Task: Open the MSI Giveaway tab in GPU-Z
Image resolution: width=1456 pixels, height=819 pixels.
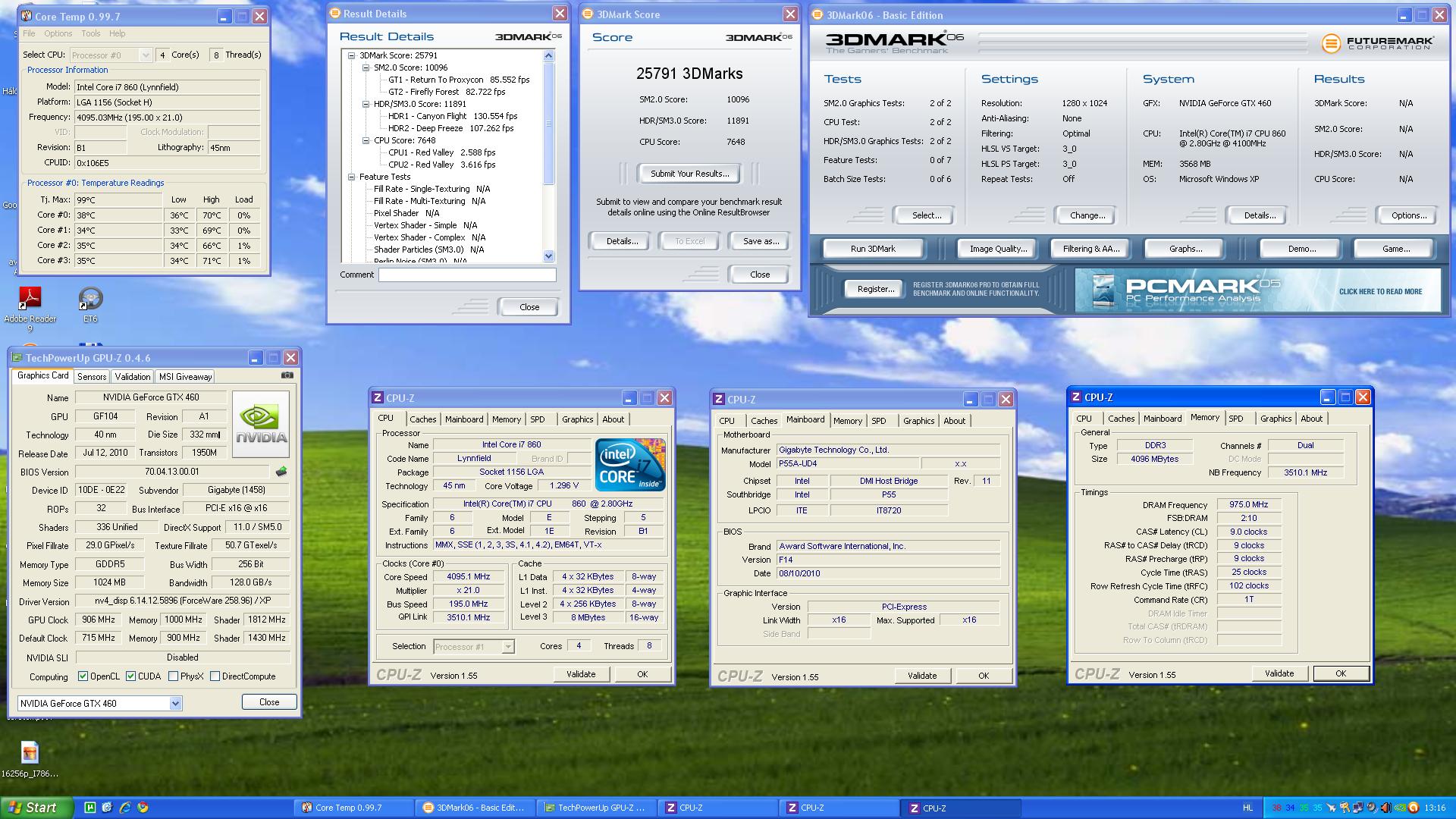Action: click(x=185, y=377)
